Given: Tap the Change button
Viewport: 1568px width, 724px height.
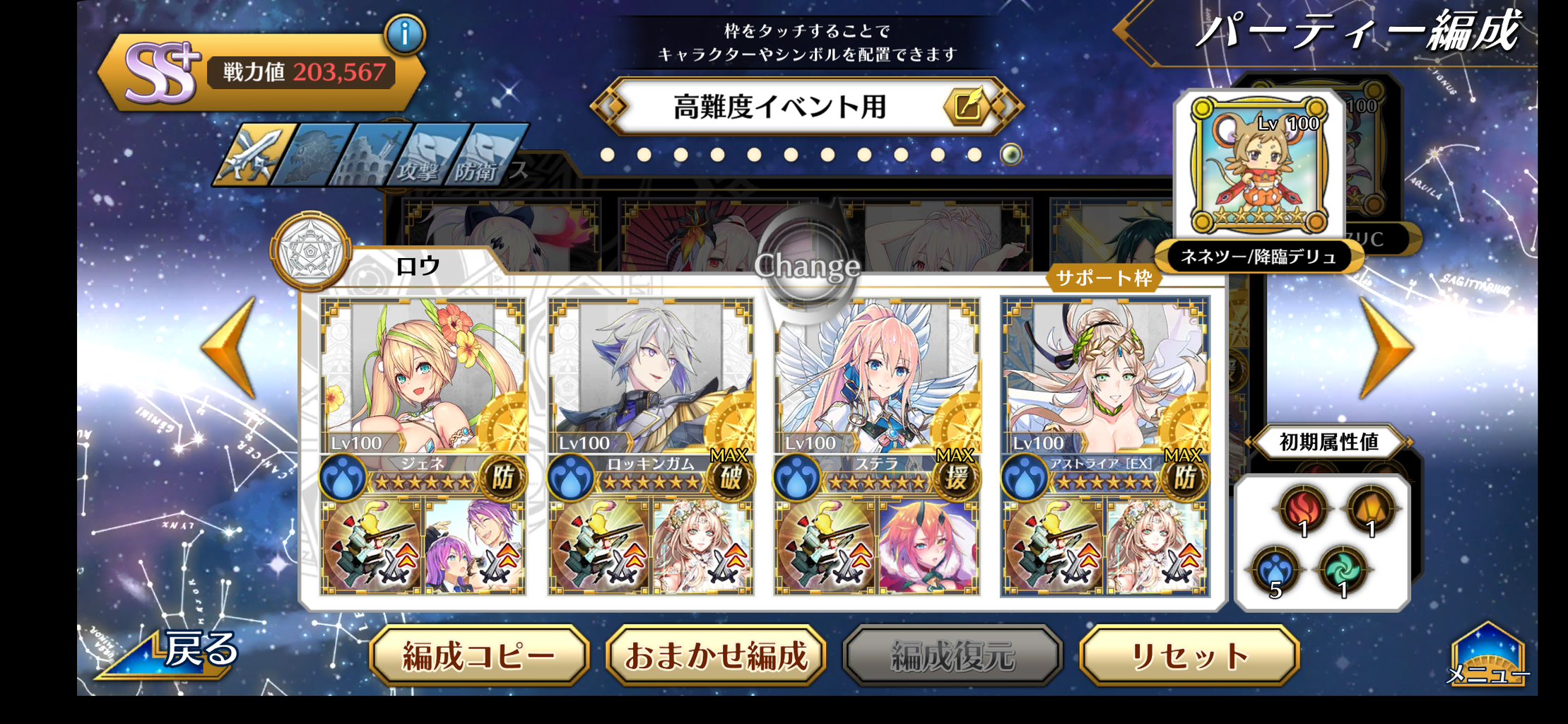Looking at the screenshot, I should (807, 267).
